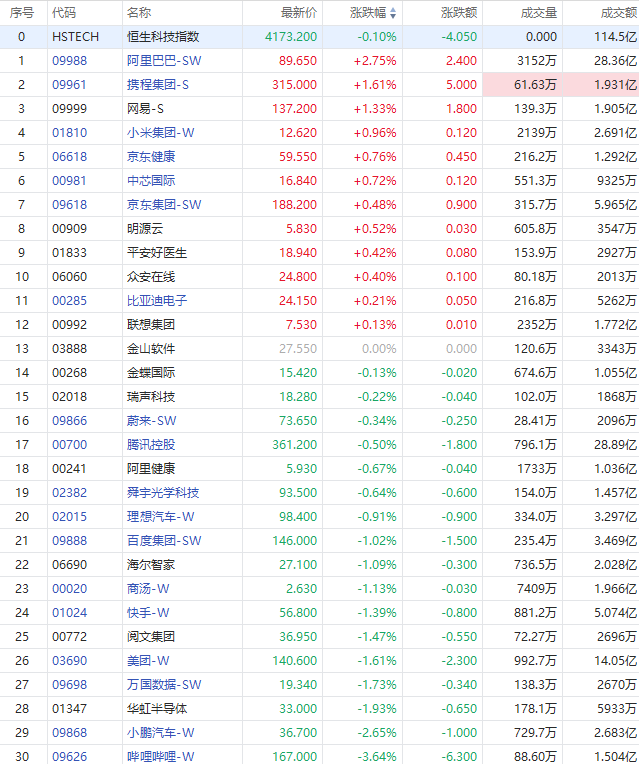The image size is (639, 764).
Task: Open 万国数据-SW stock name
Action: click(164, 684)
